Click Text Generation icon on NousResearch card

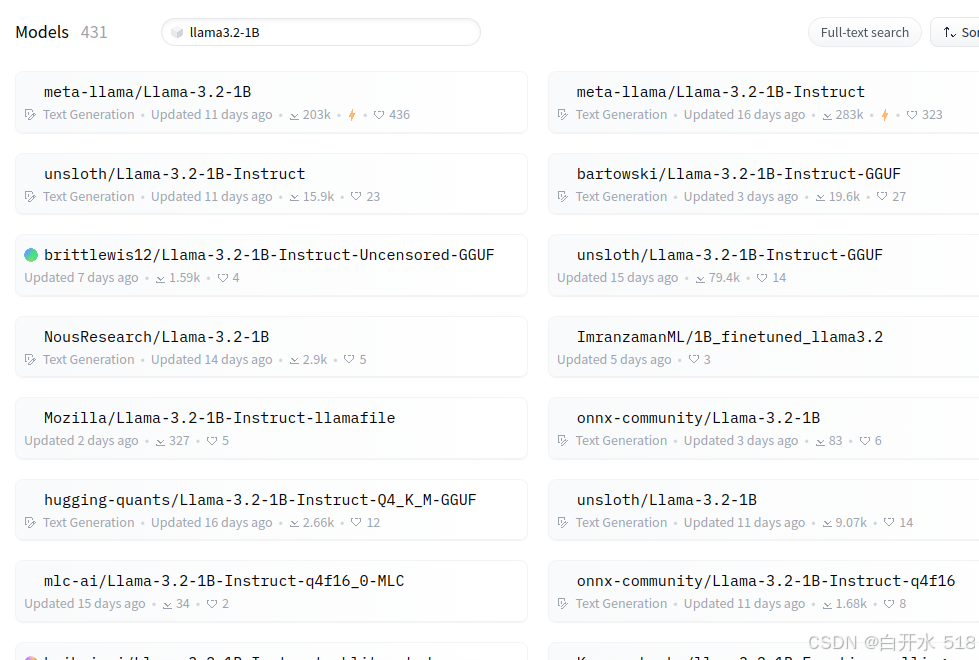point(30,360)
